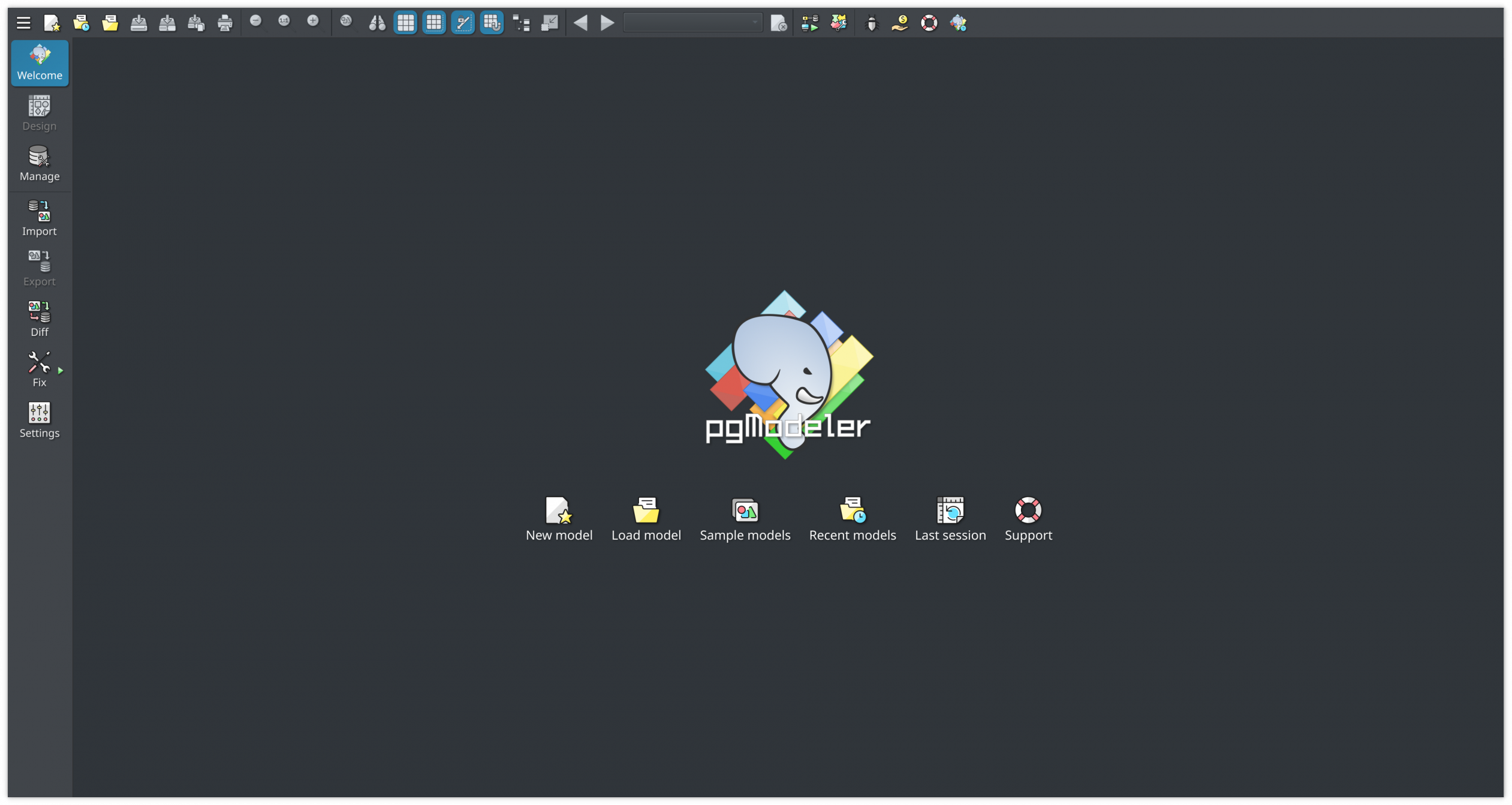Click the Sample models button
Viewport: 1512px width, 805px height.
click(745, 519)
